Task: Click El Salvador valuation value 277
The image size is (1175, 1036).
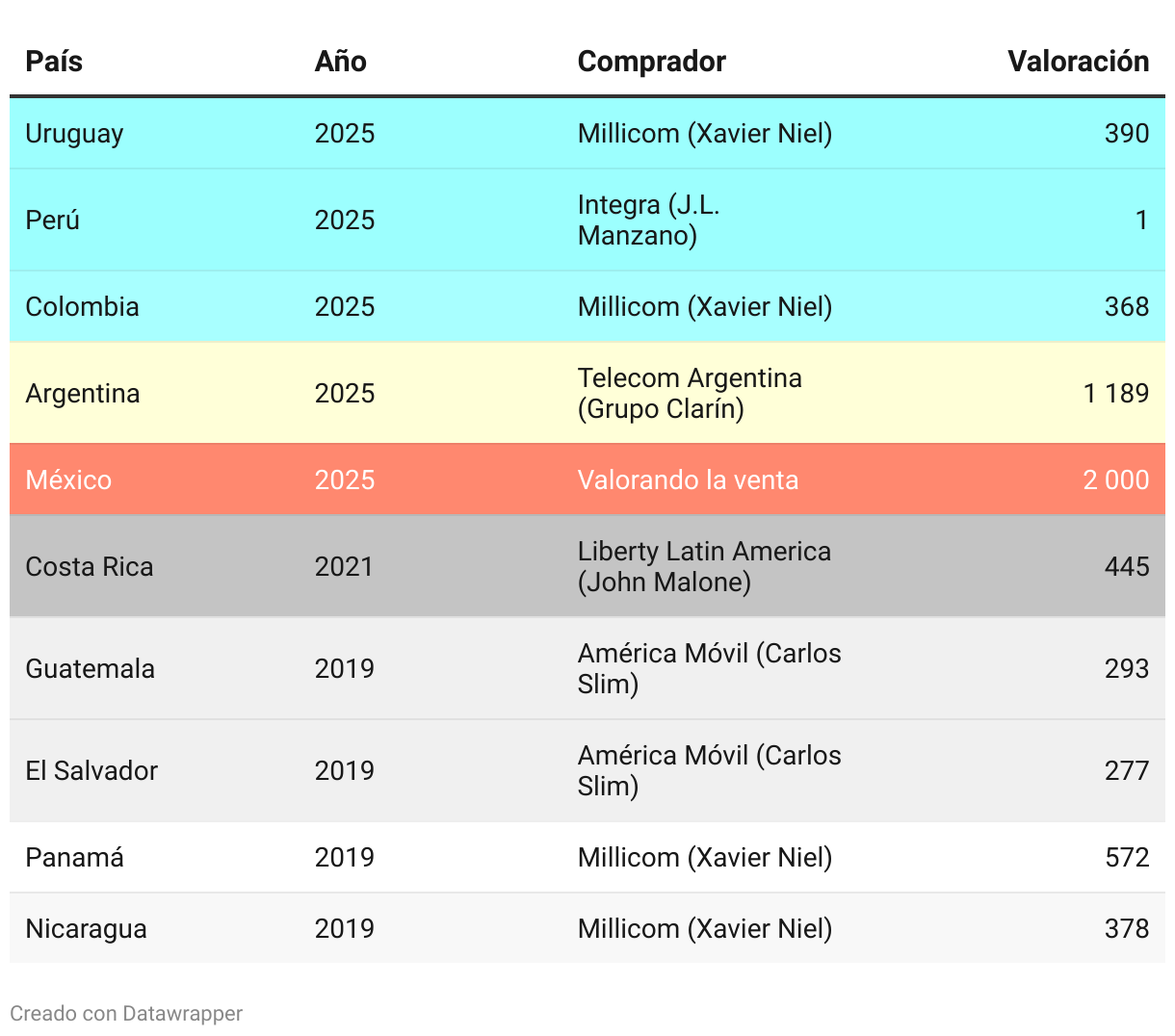Action: pos(1127,771)
